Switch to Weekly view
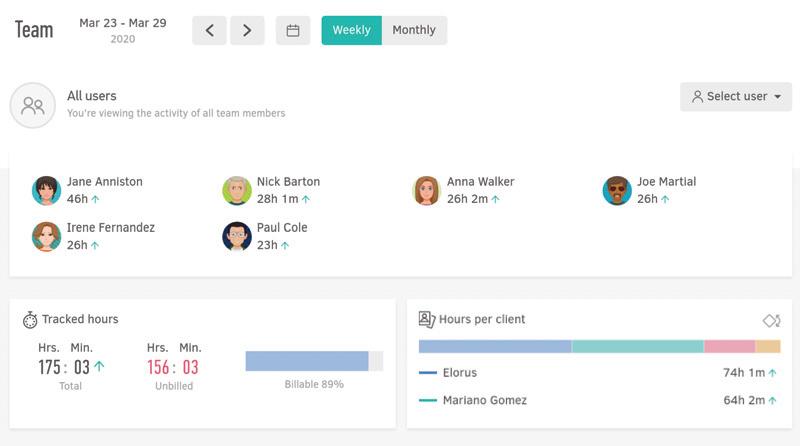Image resolution: width=800 pixels, height=446 pixels. (x=351, y=30)
